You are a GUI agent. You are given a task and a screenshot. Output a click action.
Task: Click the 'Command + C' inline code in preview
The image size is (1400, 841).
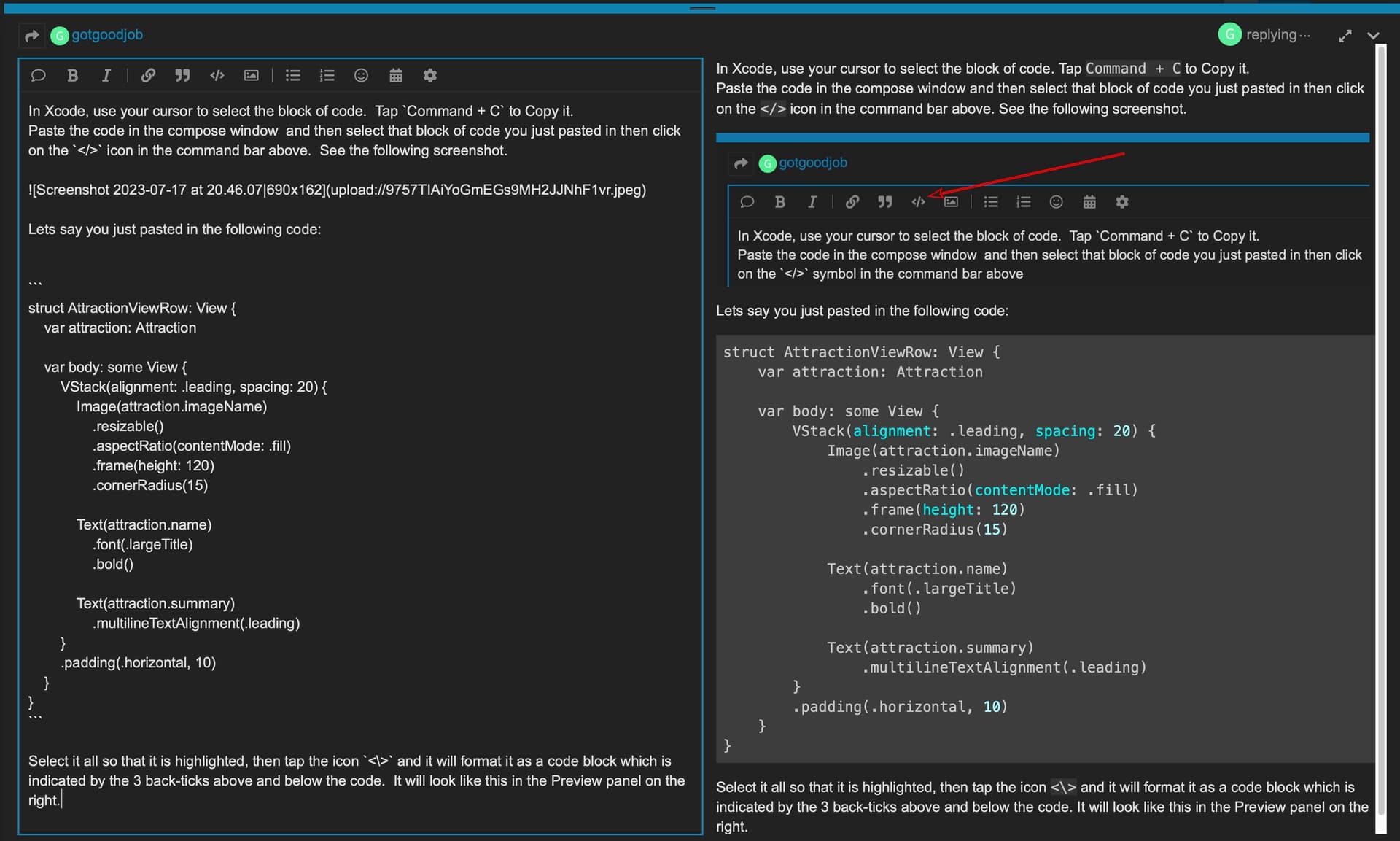point(1132,69)
